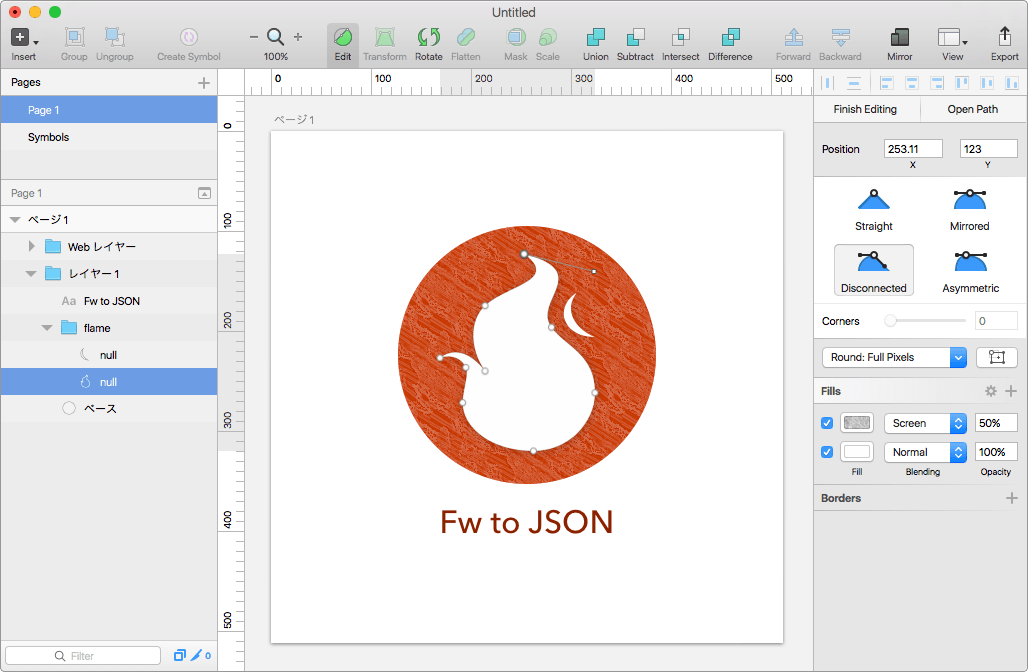Uncheck the Normal blending fill checkbox
1028x672 pixels.
[x=827, y=452]
